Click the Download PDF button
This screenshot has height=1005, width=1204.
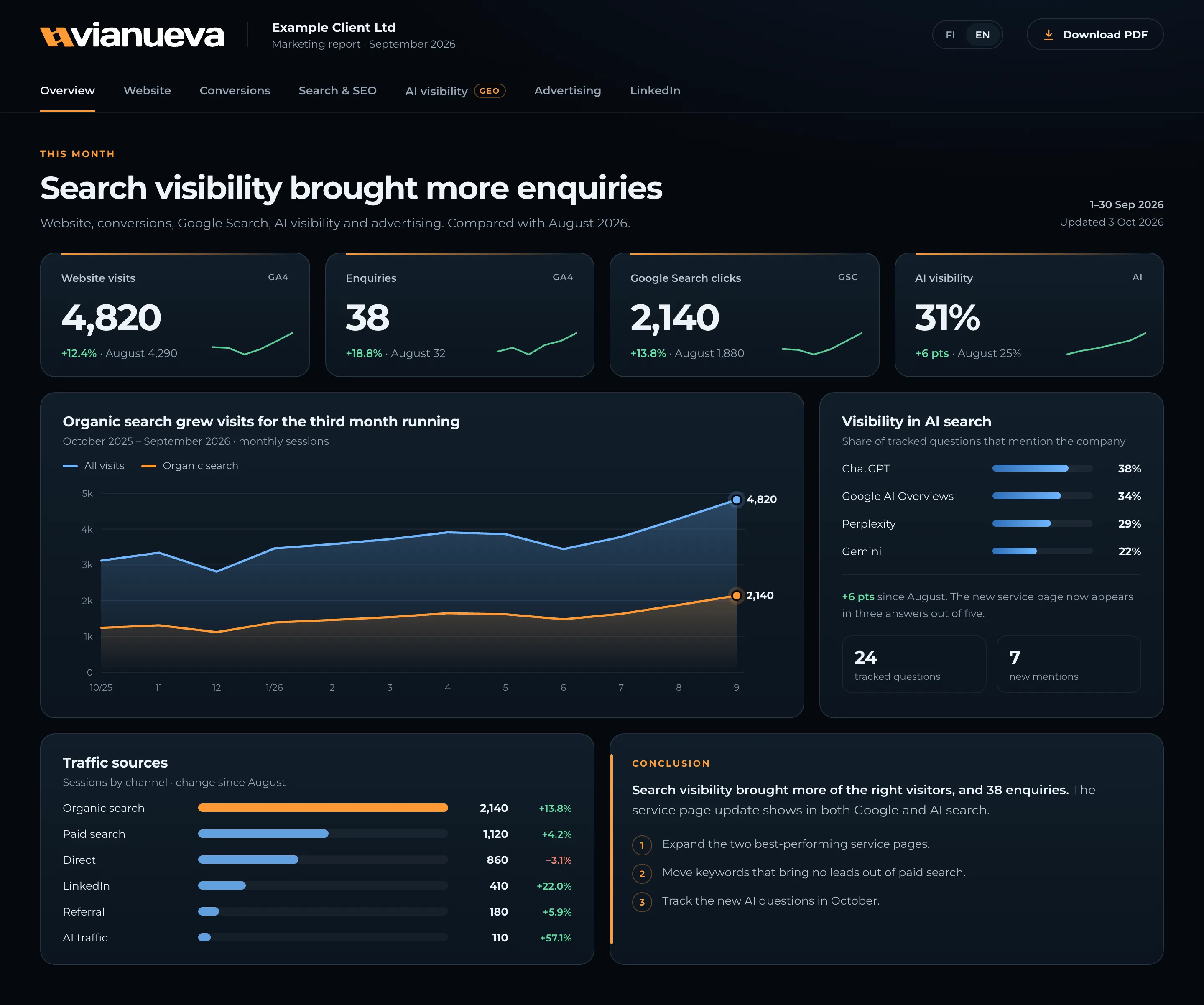point(1095,35)
